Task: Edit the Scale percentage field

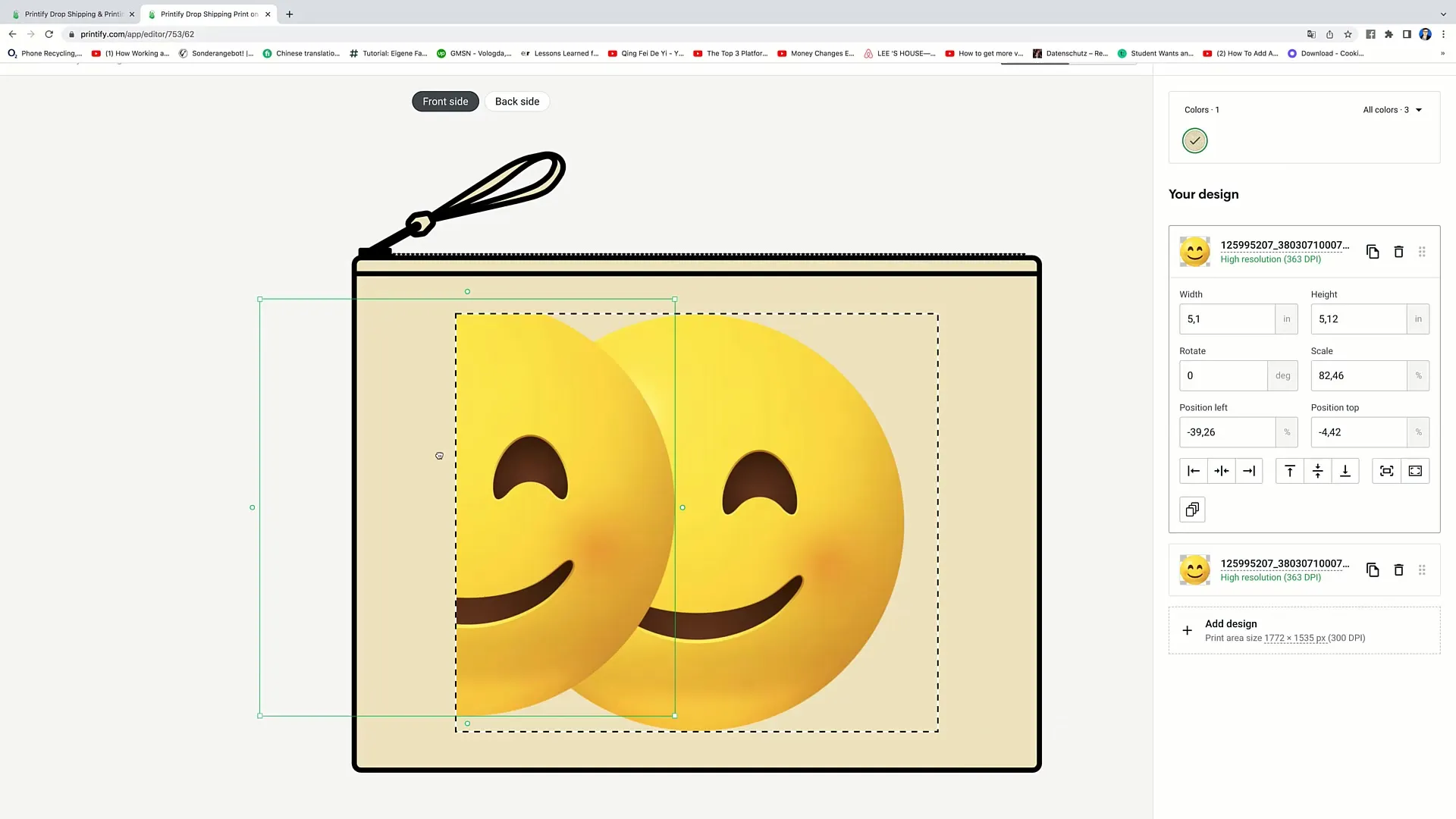Action: coord(1358,376)
